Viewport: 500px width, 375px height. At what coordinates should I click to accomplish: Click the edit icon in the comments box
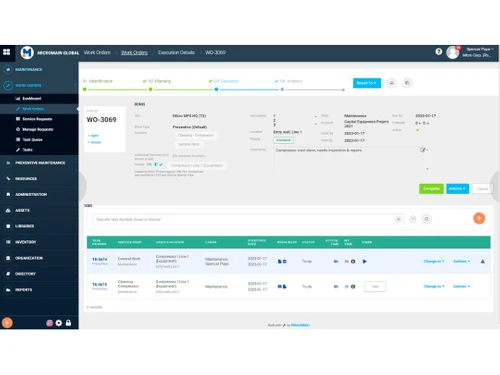pyautogui.click(x=423, y=150)
